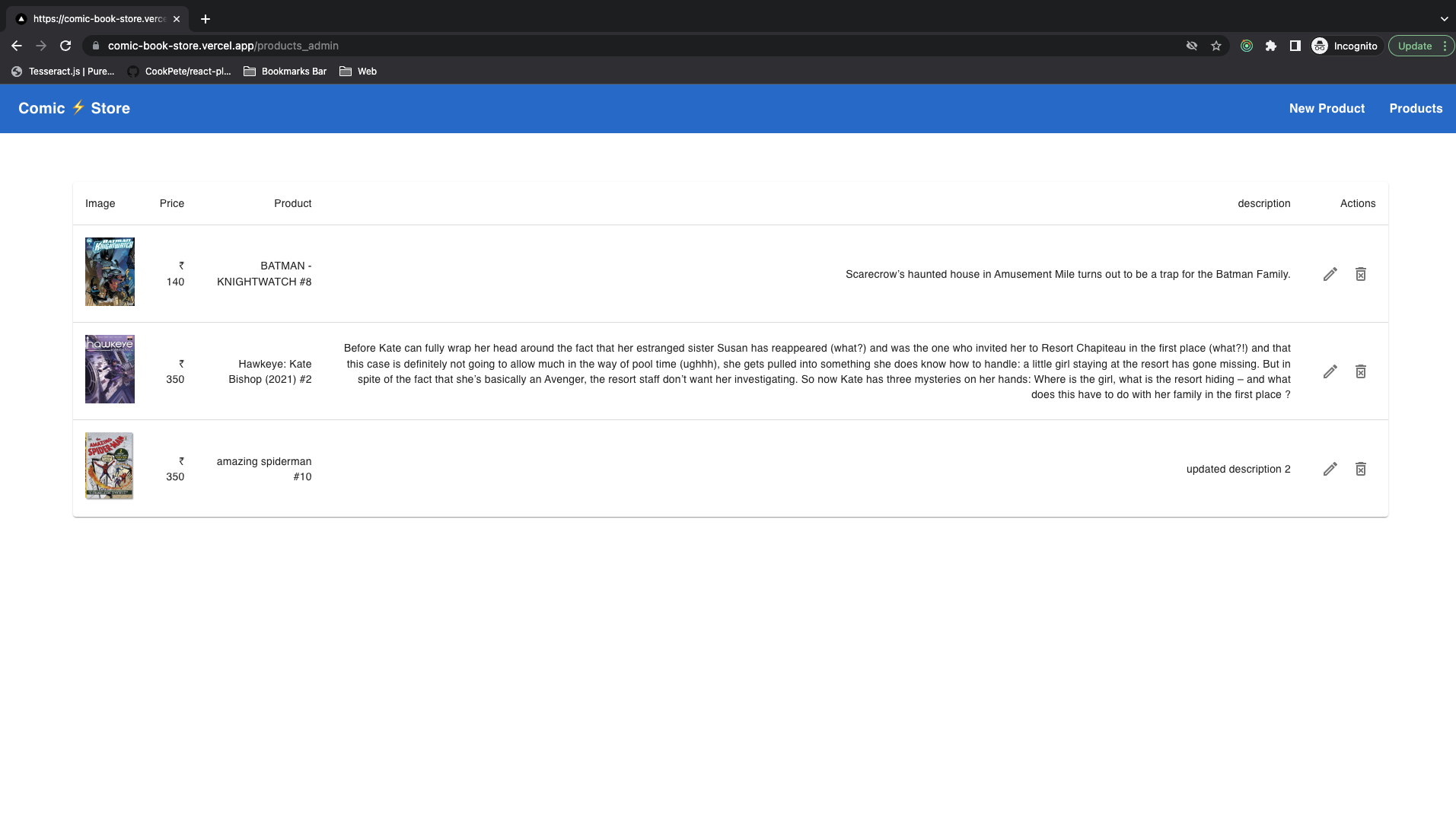Click the Image column header
Viewport: 1456px width, 822px height.
(x=100, y=203)
